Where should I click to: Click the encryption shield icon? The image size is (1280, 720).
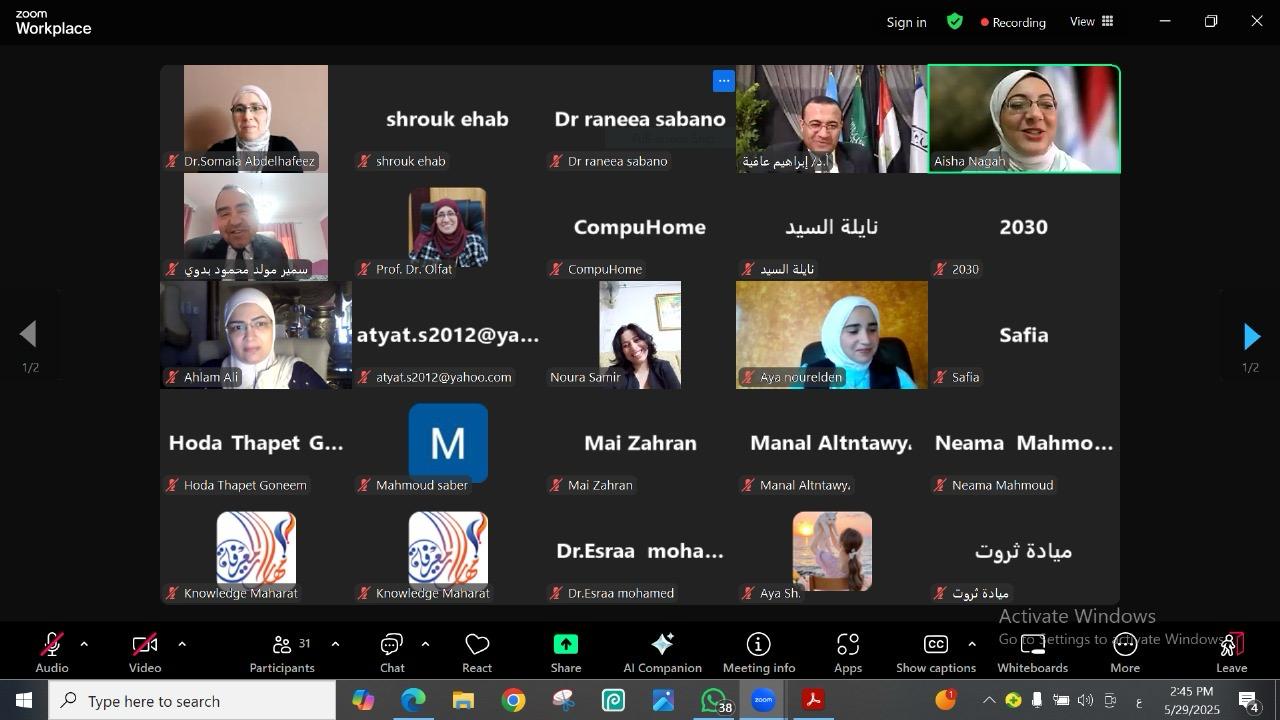tap(955, 21)
